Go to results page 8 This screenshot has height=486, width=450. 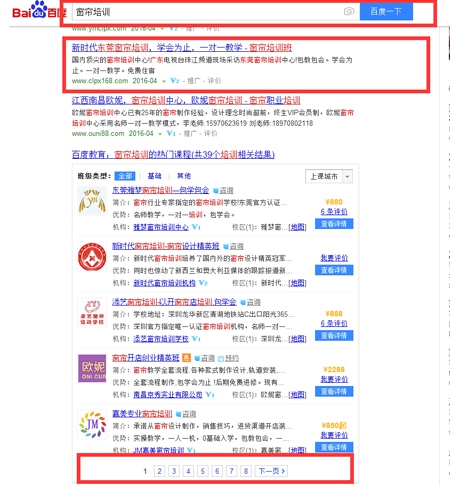pyautogui.click(x=246, y=471)
